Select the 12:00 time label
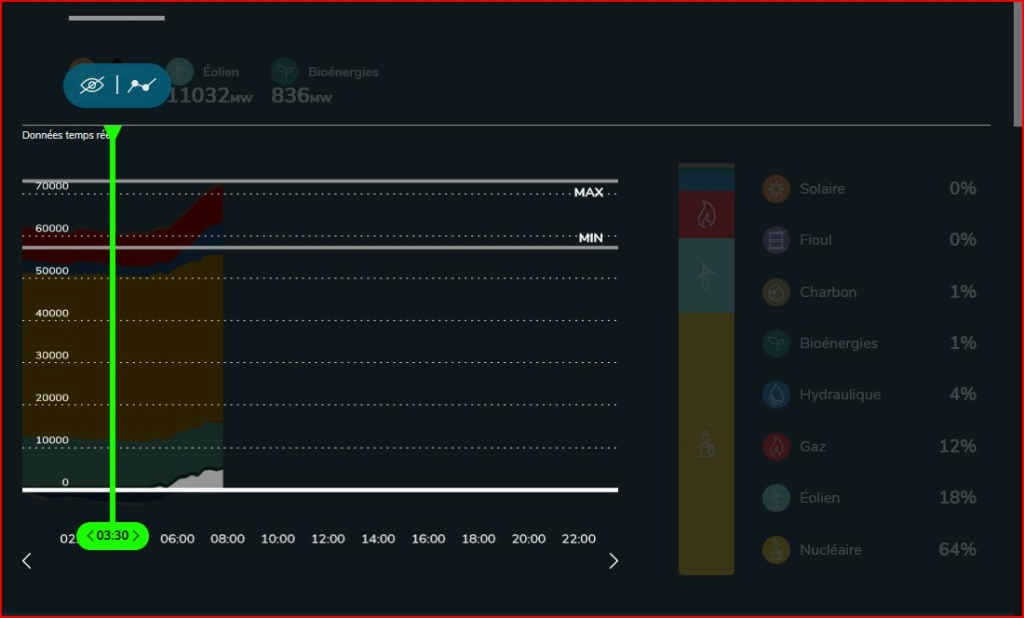 coord(328,539)
